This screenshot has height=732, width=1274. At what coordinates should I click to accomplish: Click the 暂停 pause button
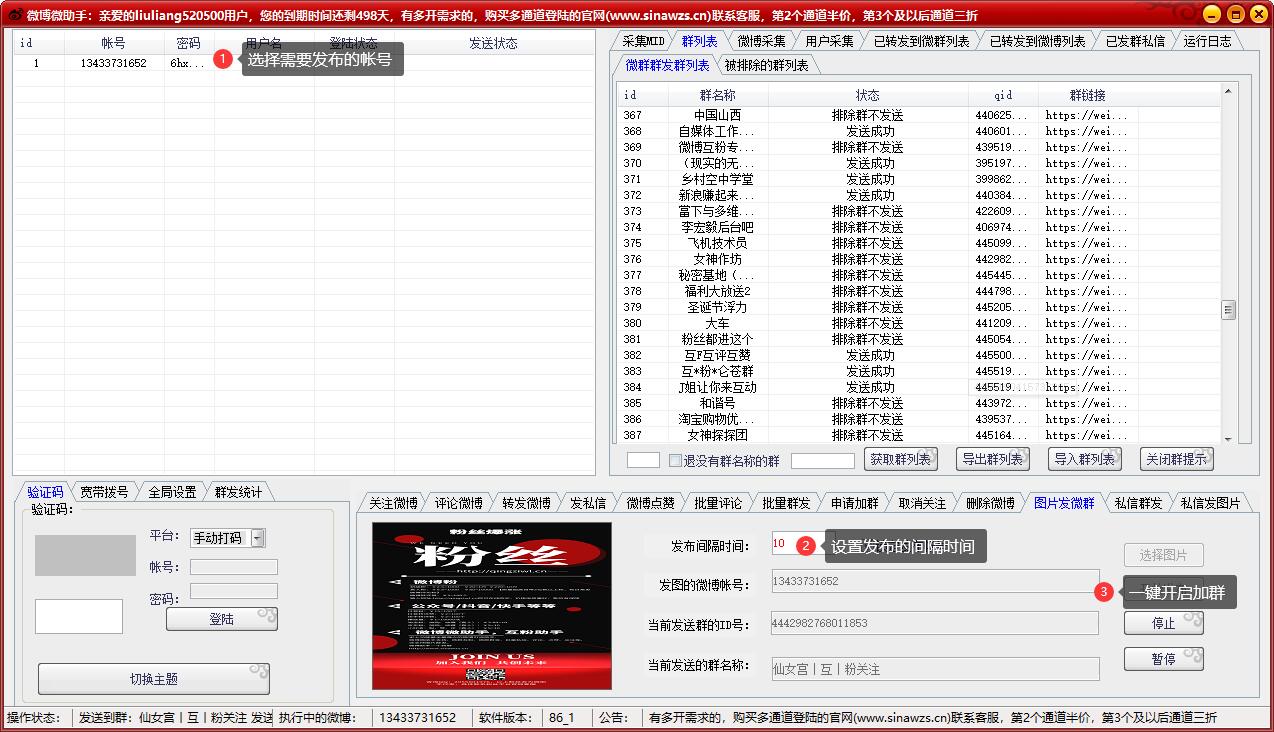[1163, 659]
